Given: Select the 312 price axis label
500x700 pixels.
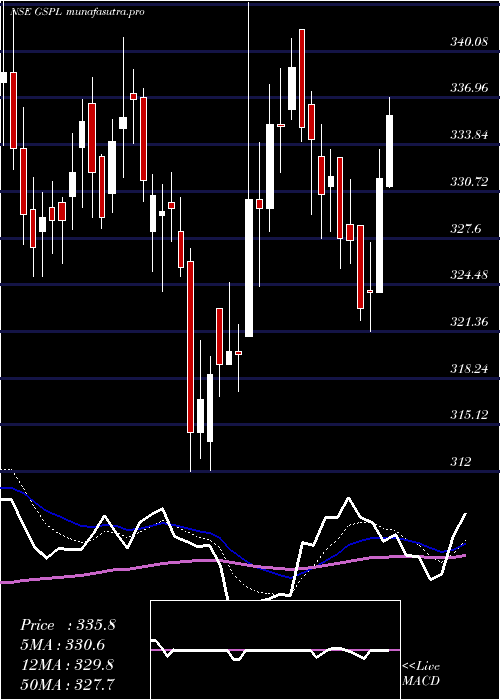Looking at the screenshot, I should [460, 462].
